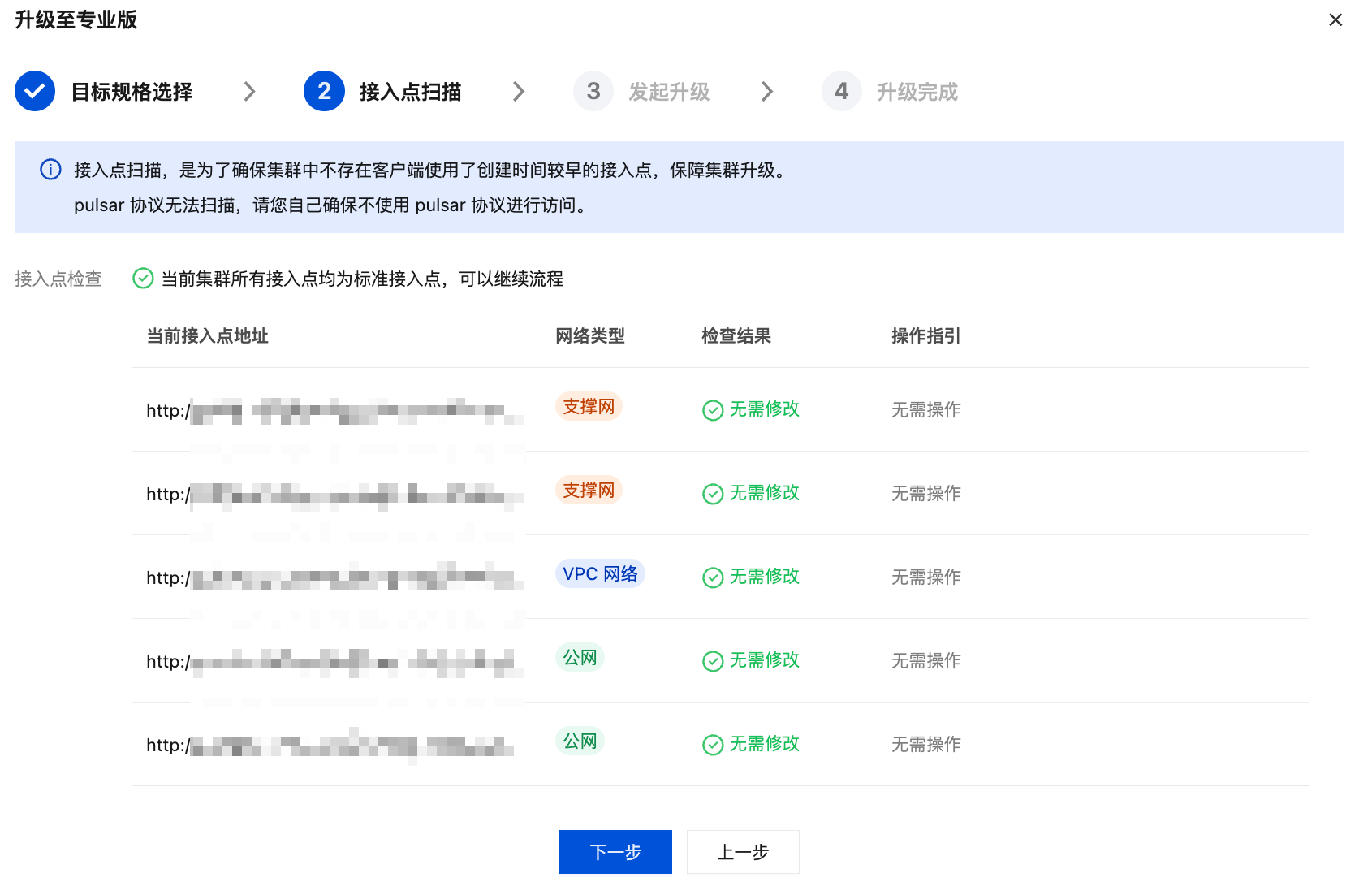Click the step 2 number circle
Screen dimensions: 1372x882
coord(324,91)
